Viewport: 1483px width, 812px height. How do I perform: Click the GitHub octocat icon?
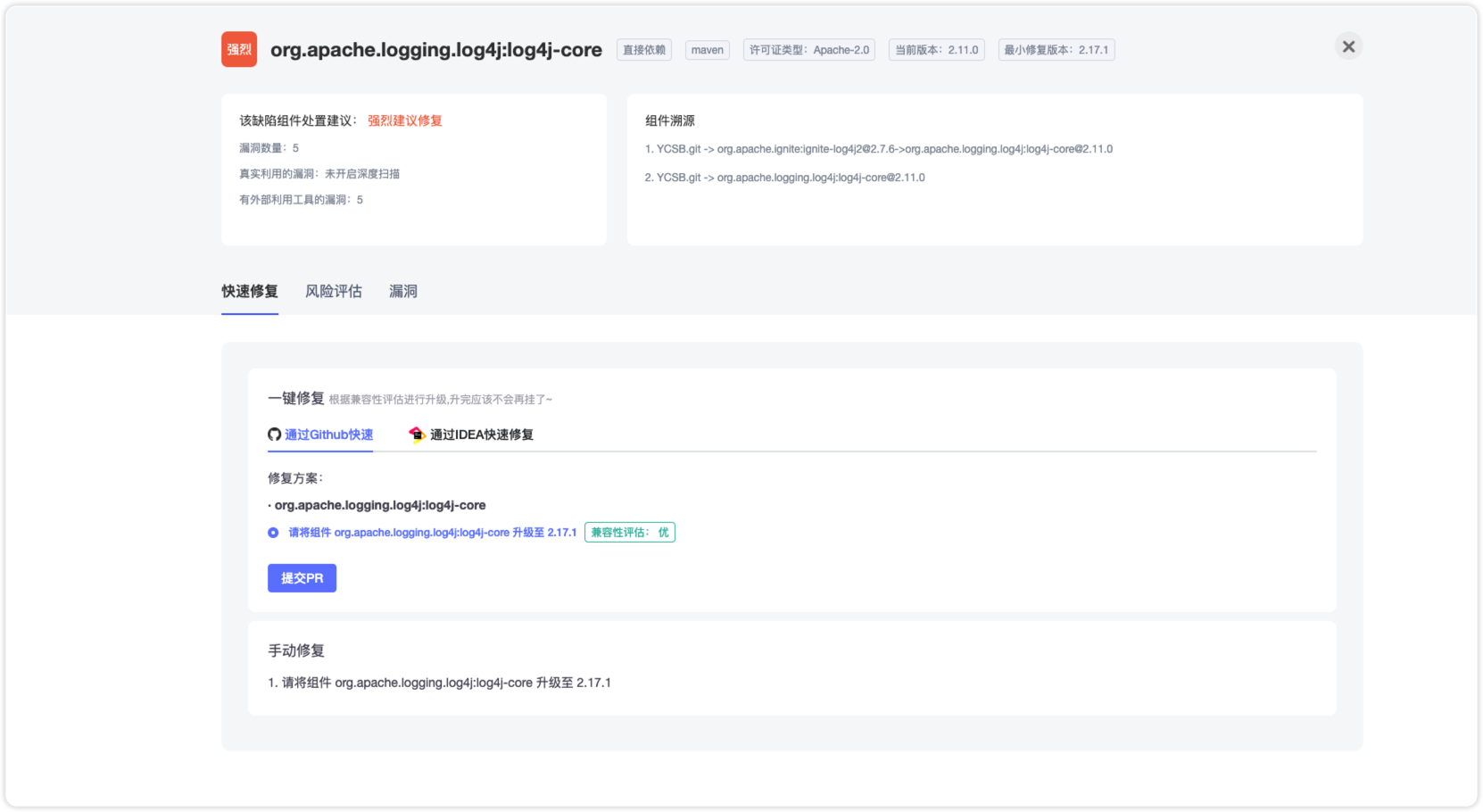275,435
